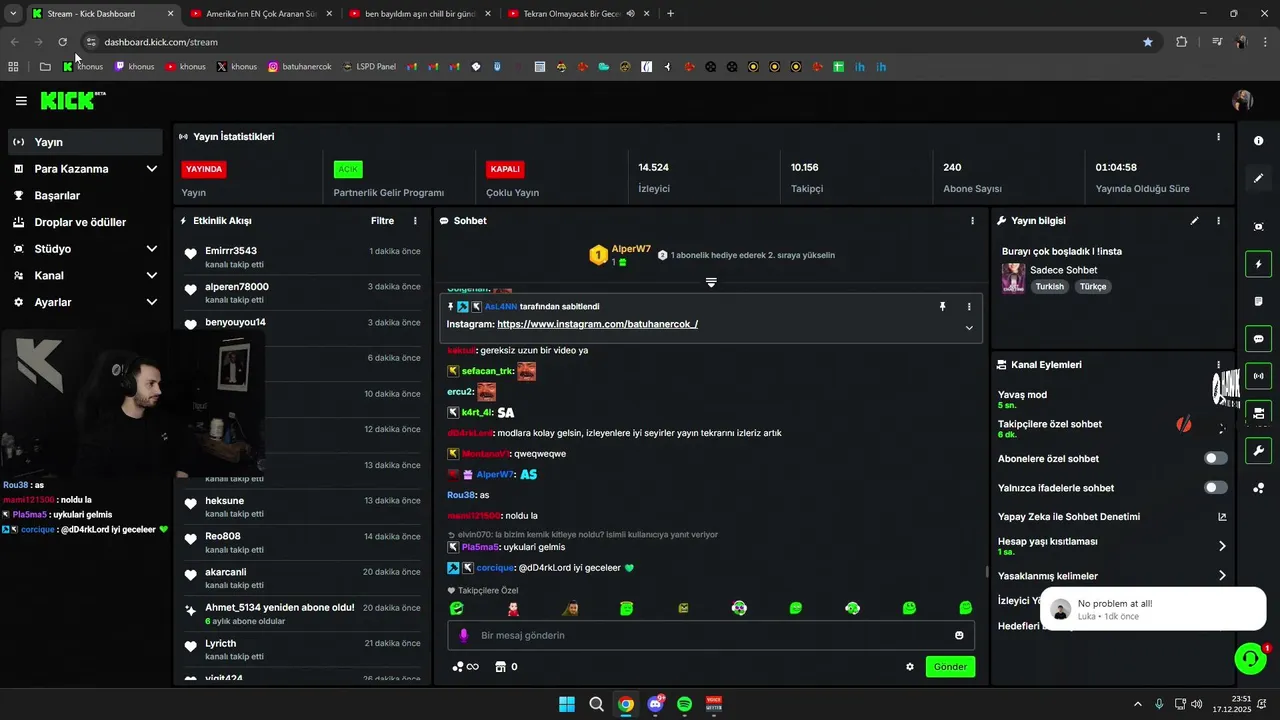Click the chat scroll-down indicator above pinned message
The image size is (1280, 720).
711,283
